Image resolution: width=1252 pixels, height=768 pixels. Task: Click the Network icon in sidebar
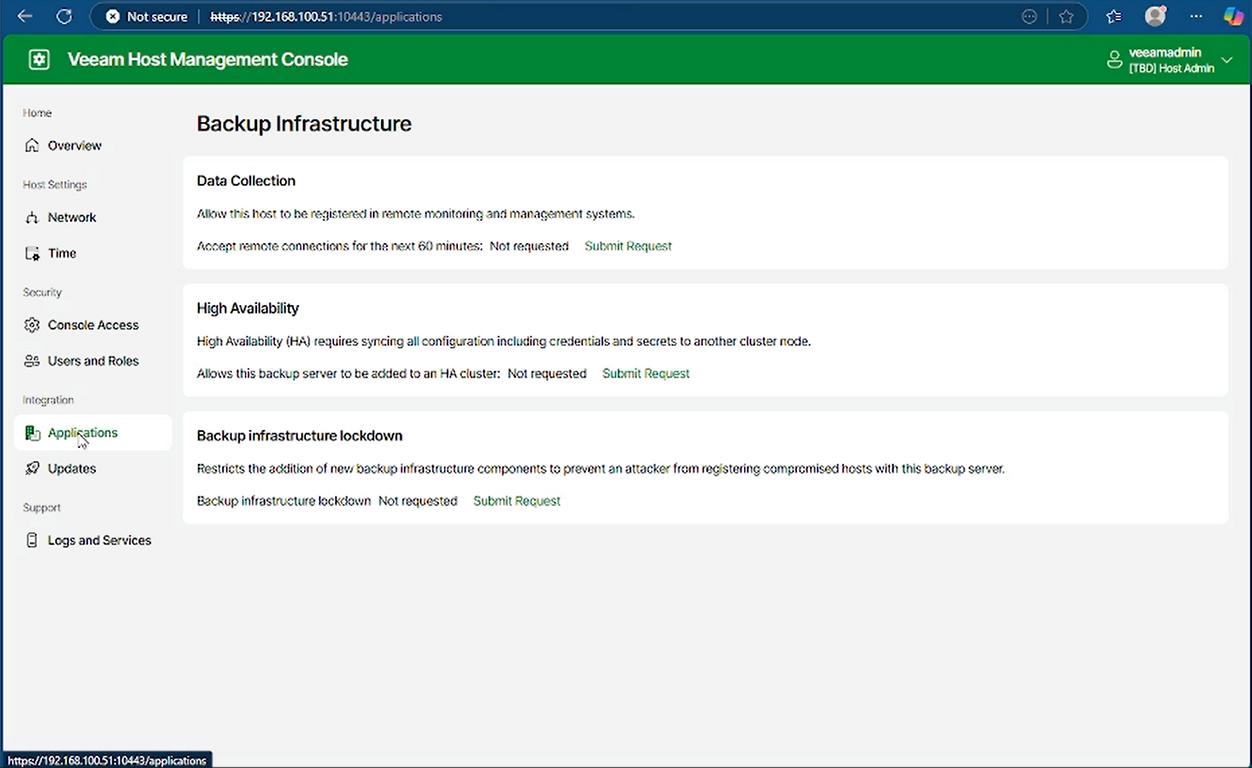coord(32,218)
